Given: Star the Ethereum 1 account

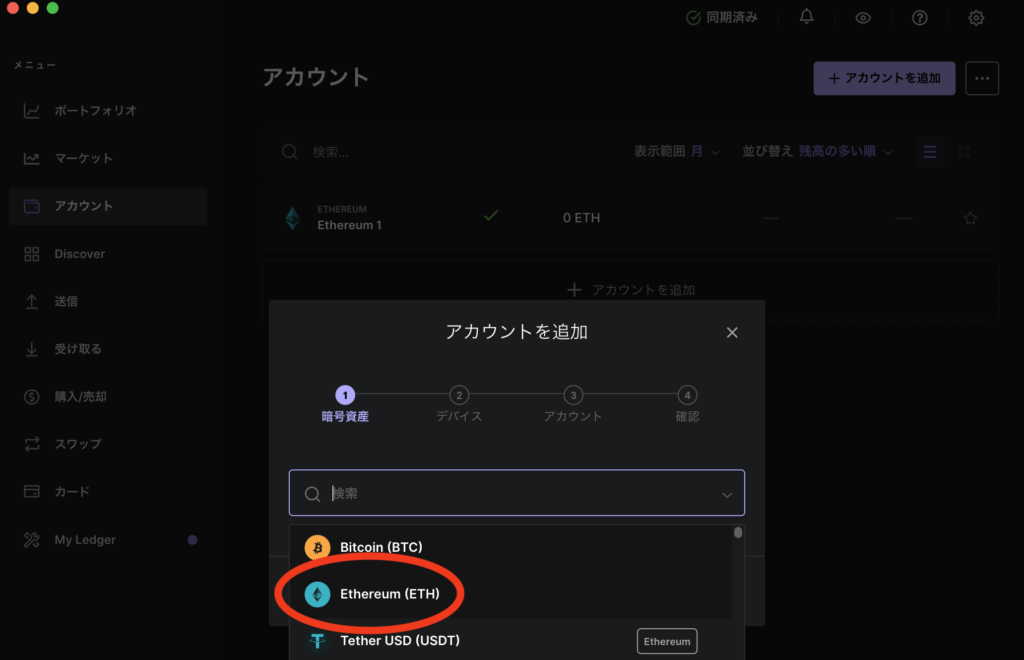Looking at the screenshot, I should [970, 218].
